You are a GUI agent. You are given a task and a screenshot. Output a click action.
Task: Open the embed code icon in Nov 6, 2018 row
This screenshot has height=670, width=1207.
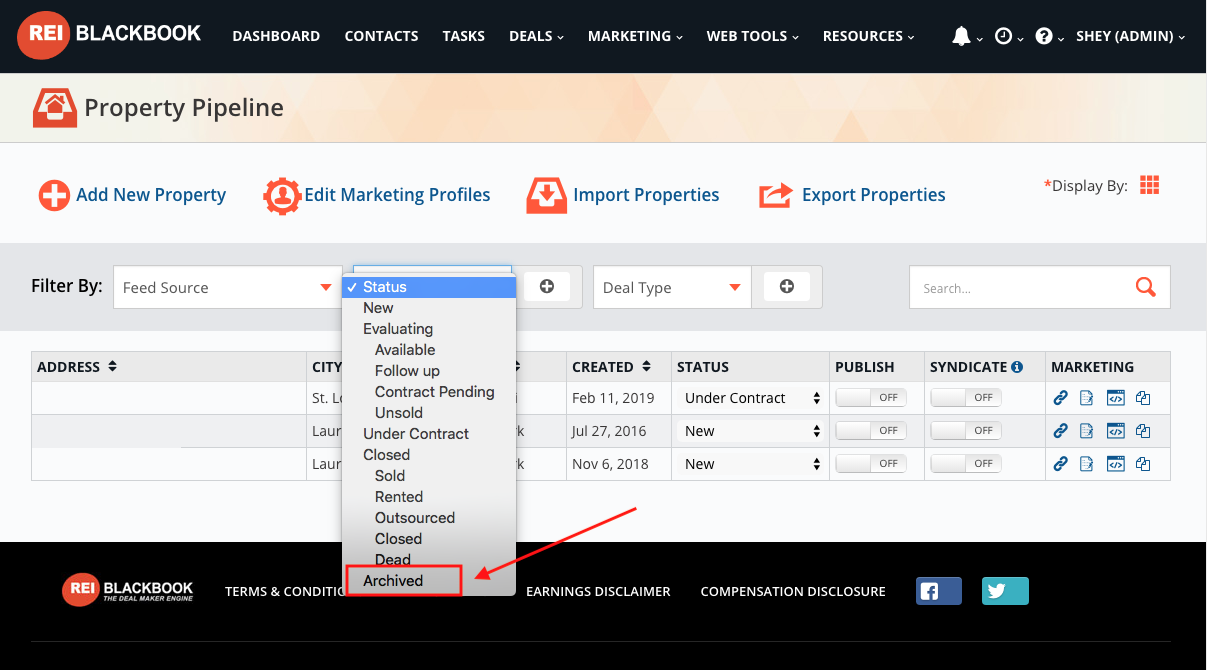coord(1116,464)
